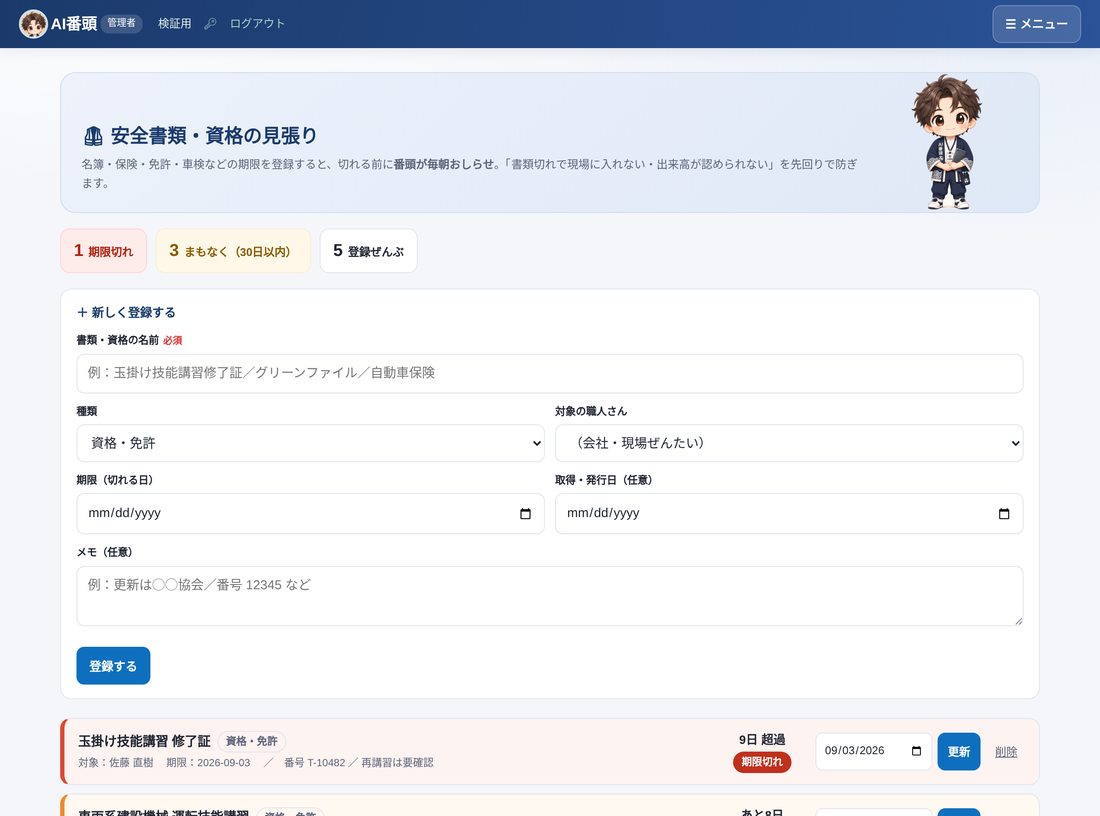This screenshot has width=1100, height=816.
Task: Click the AI番頭 avatar logo icon
Action: [x=33, y=24]
